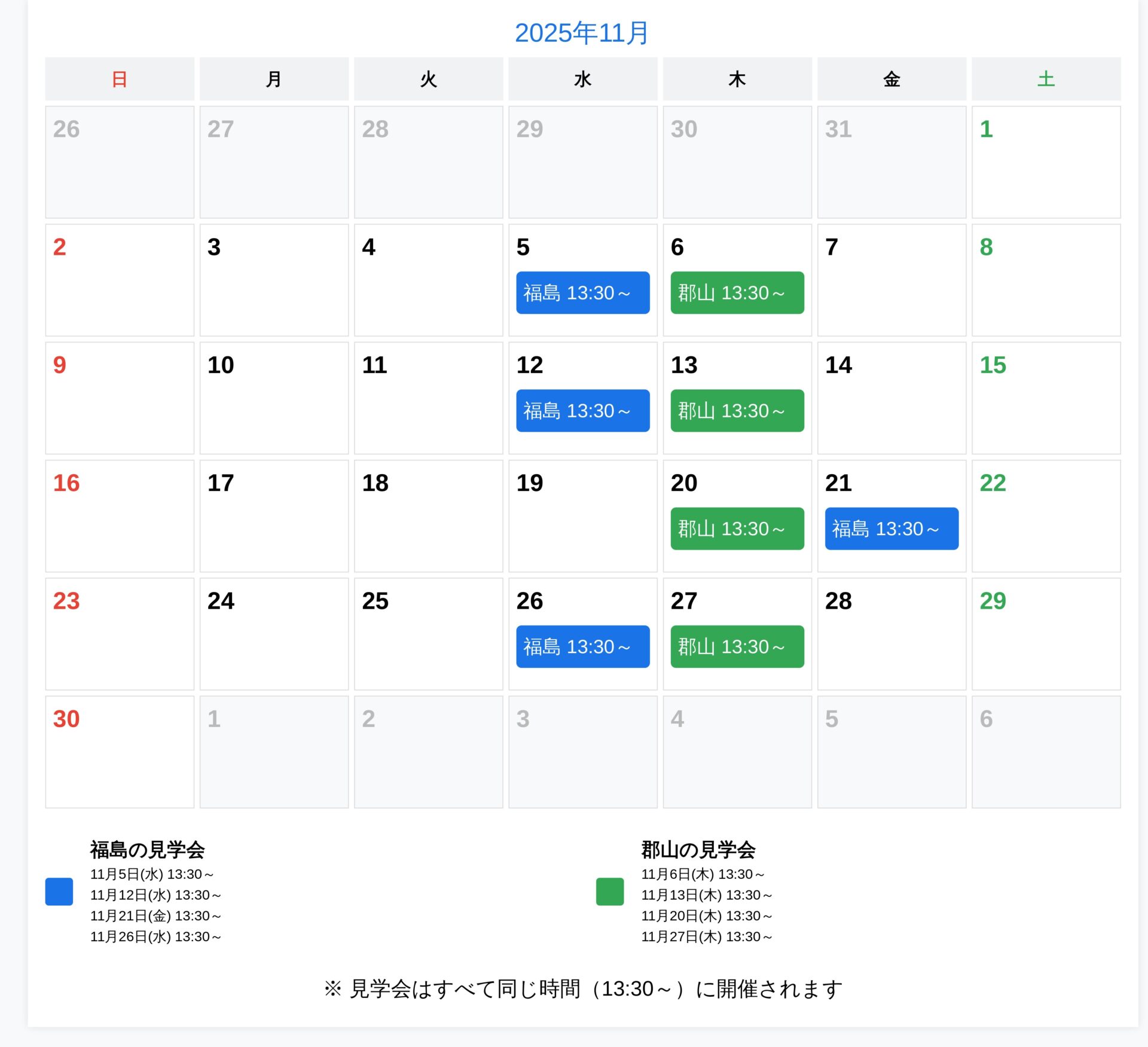1148x1047 pixels.
Task: Open the 福島 13:30 event on November 12
Action: [x=582, y=410]
